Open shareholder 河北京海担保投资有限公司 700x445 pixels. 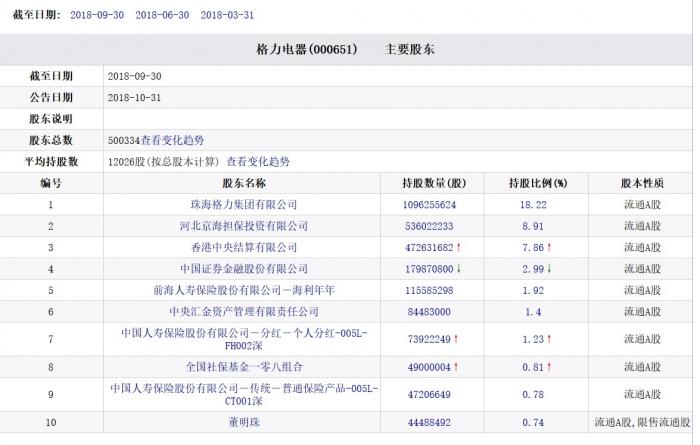244,226
